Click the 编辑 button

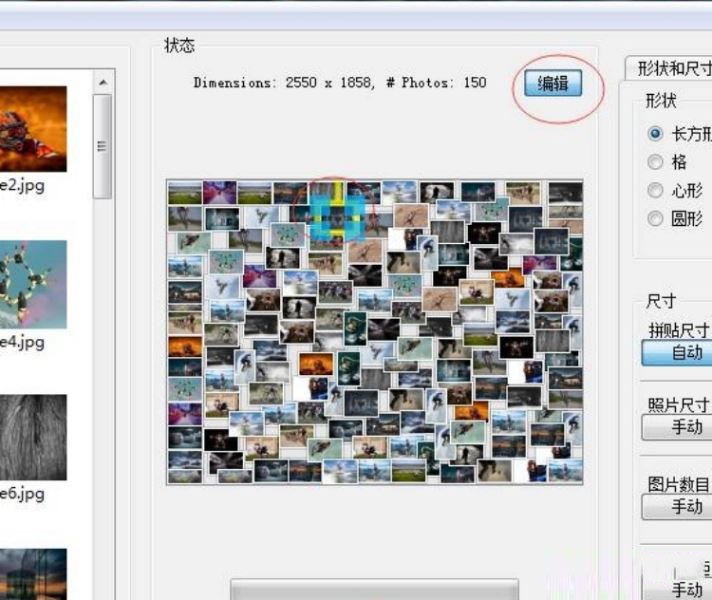click(553, 83)
